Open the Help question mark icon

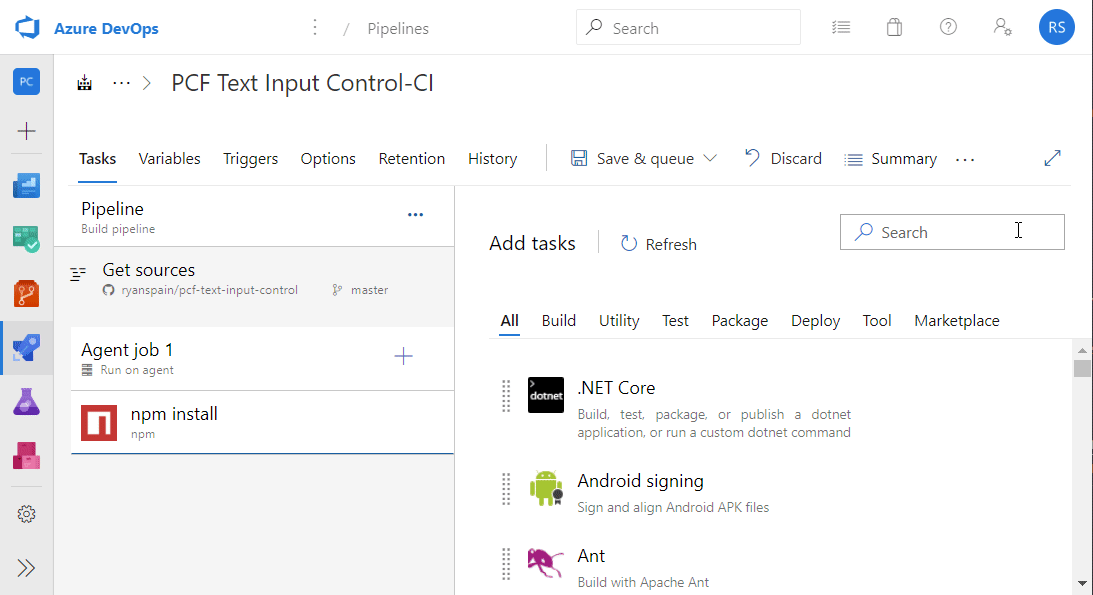point(948,27)
